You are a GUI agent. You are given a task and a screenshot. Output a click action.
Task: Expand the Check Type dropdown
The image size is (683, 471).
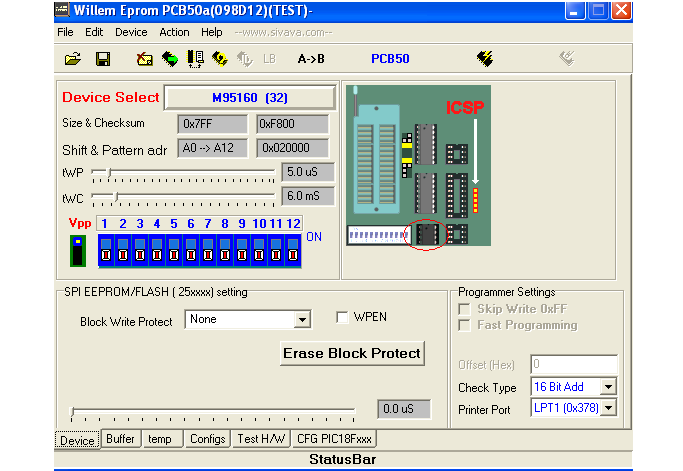(608, 387)
